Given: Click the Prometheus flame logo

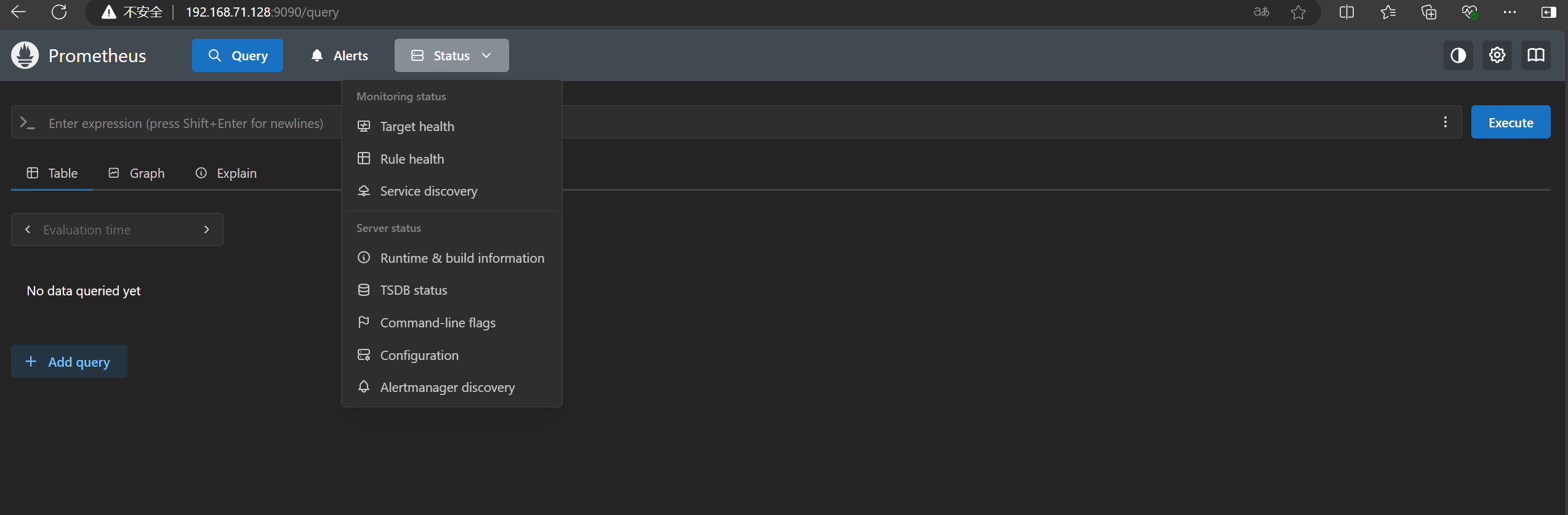Looking at the screenshot, I should [x=25, y=55].
